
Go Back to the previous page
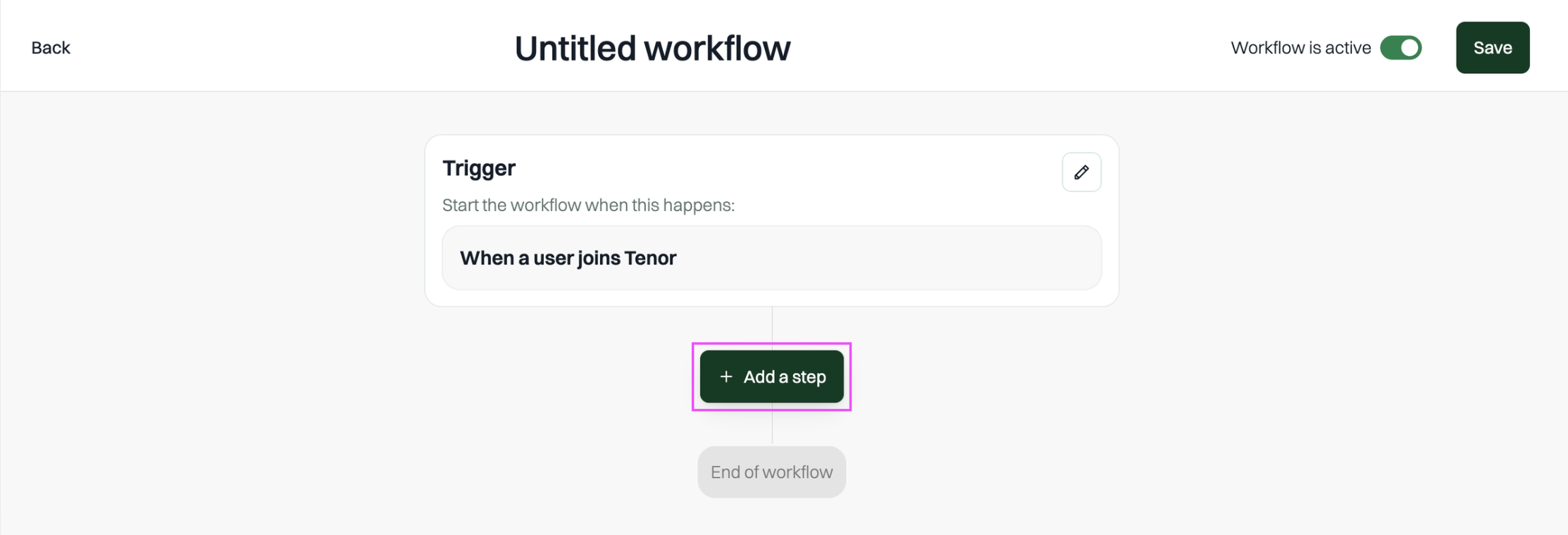(51, 48)
